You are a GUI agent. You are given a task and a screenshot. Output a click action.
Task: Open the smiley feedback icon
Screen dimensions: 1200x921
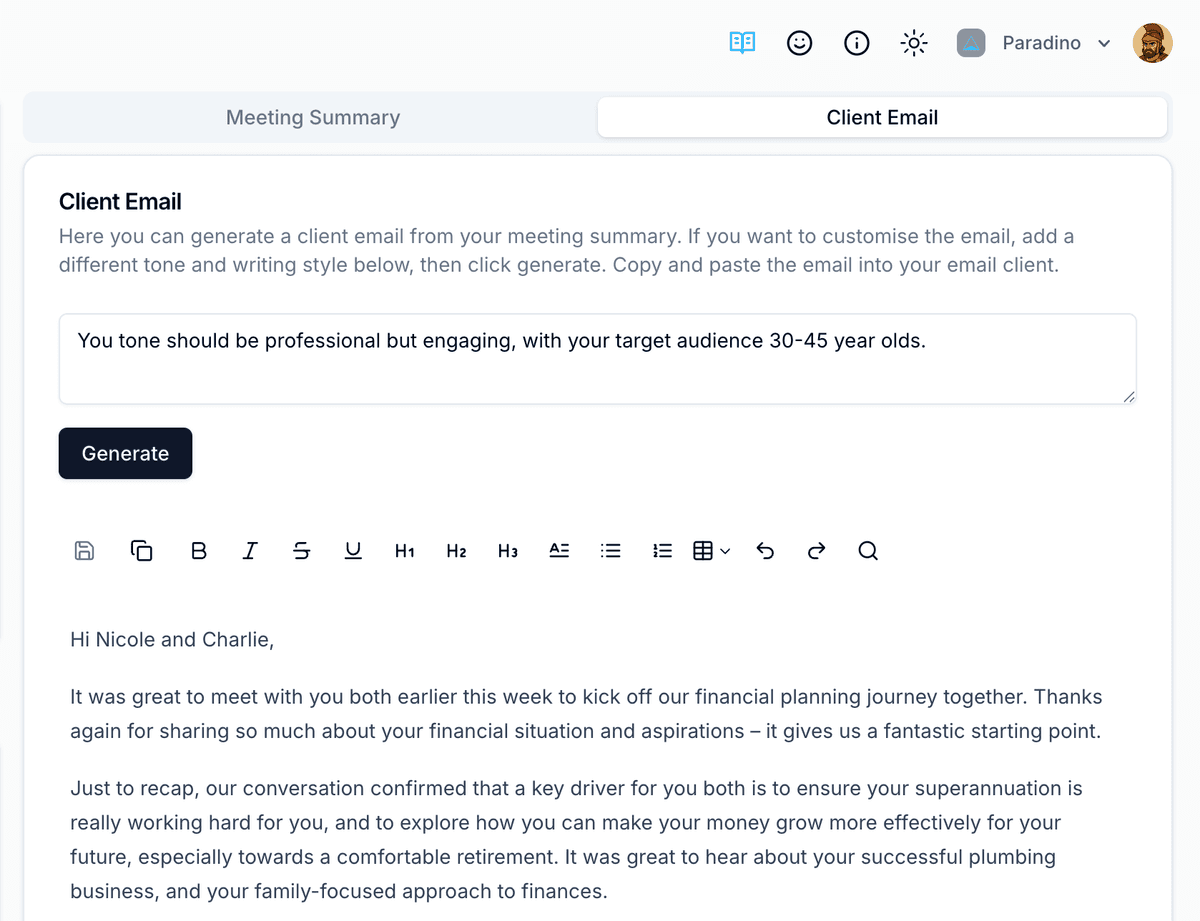[799, 42]
